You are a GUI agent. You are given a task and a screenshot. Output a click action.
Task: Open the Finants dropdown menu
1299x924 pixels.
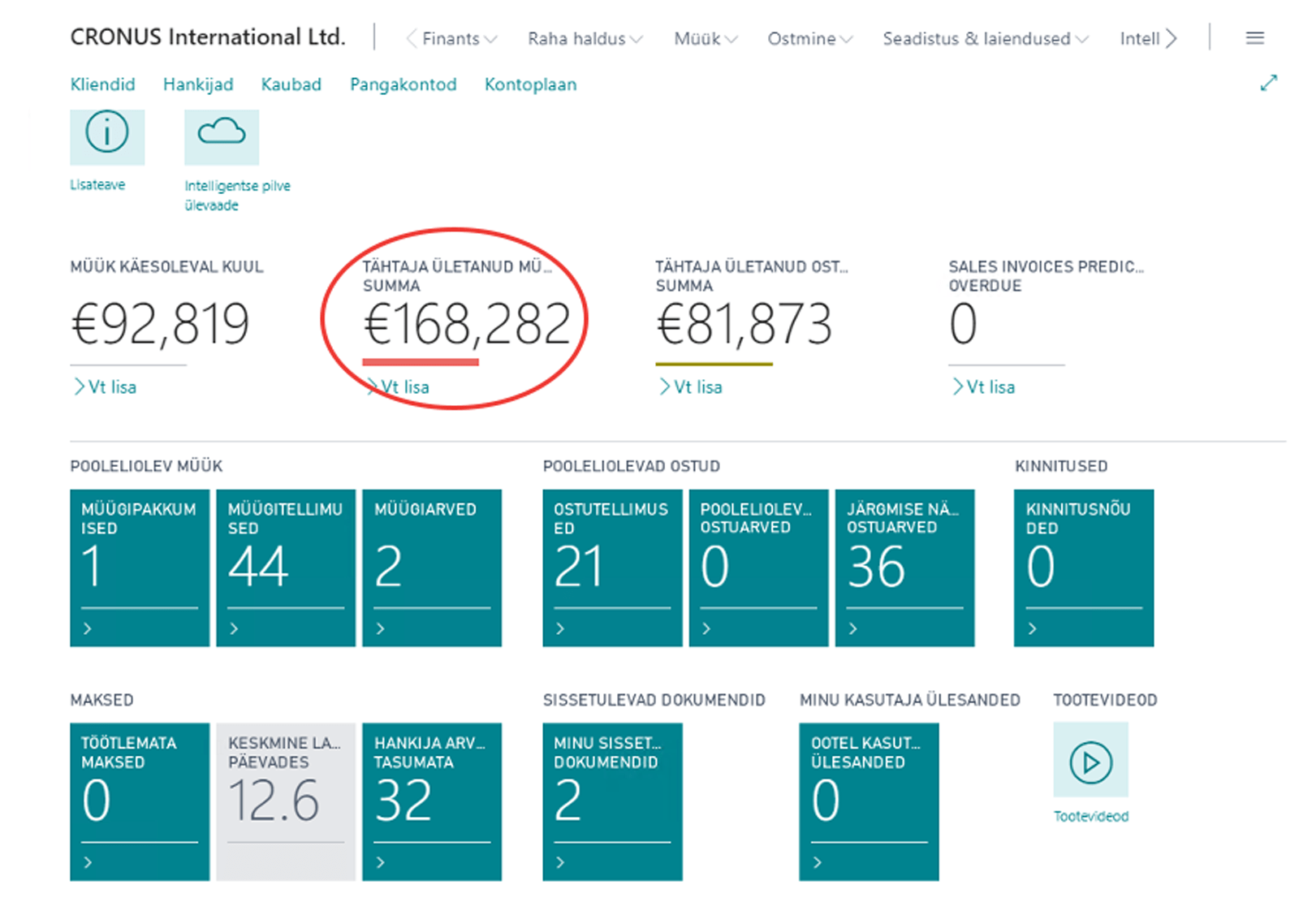pos(460,39)
